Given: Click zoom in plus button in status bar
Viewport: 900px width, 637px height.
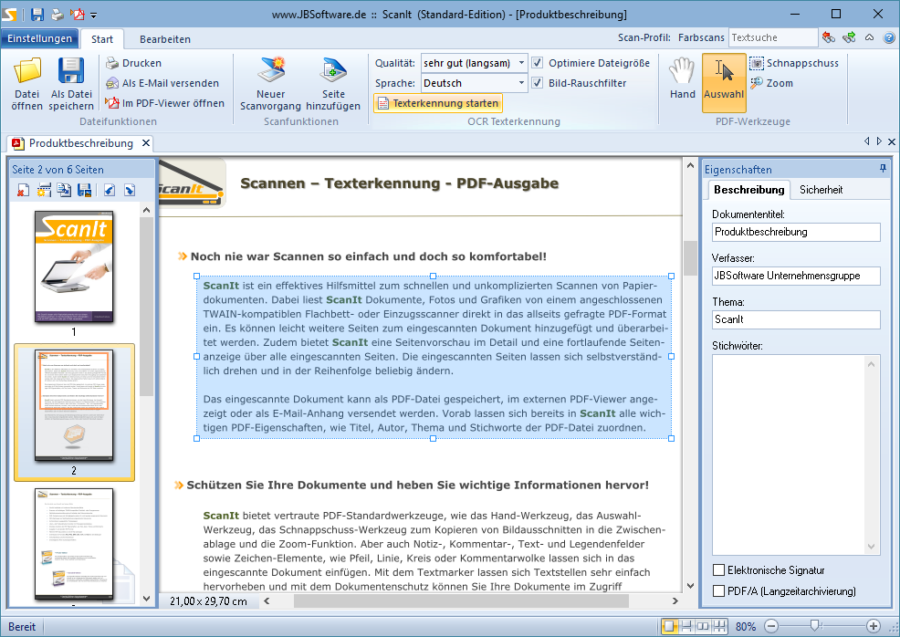Looking at the screenshot, I should point(873,626).
